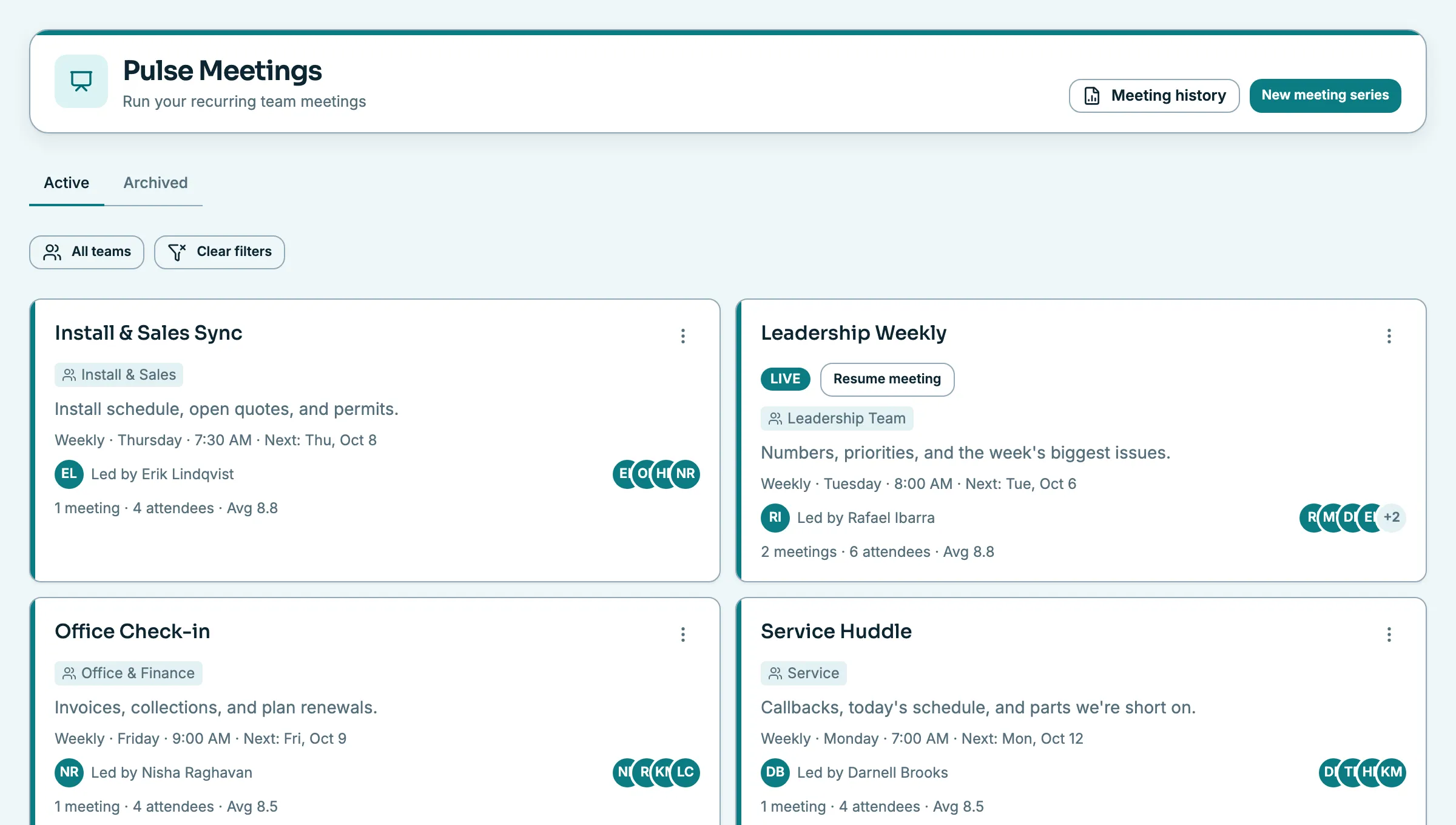Viewport: 1456px width, 825px height.
Task: Click the NR attendee avatar in Install & Sales Sync
Action: (x=686, y=474)
